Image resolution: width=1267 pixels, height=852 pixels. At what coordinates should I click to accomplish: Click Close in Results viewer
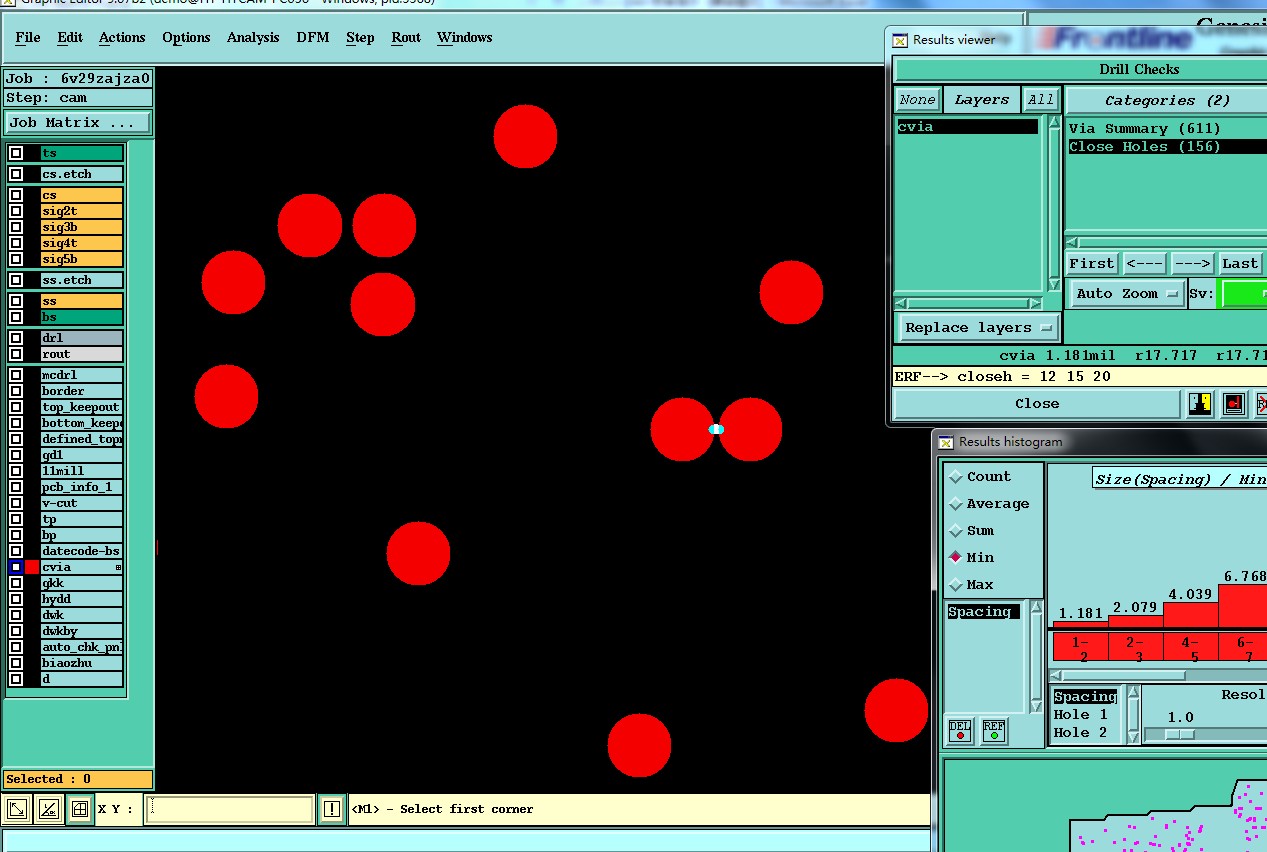[x=1037, y=404]
